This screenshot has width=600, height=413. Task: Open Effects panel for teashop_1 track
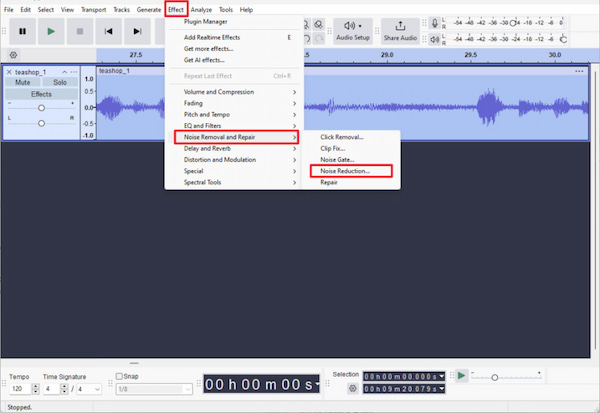pos(41,94)
